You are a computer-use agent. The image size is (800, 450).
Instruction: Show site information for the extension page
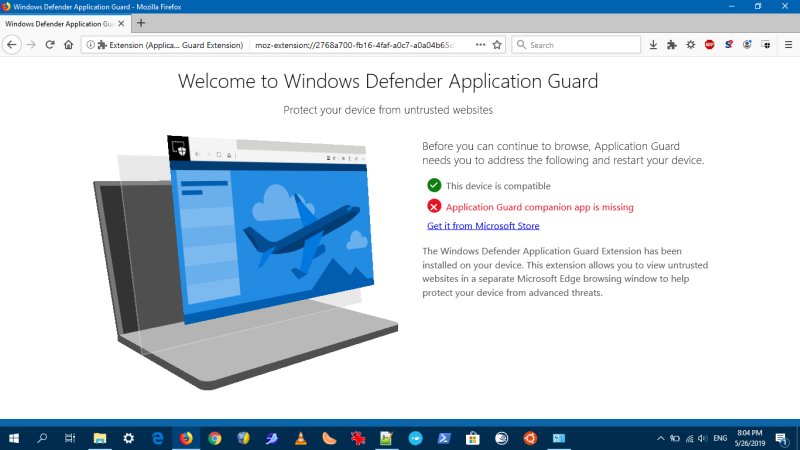pyautogui.click(x=90, y=45)
